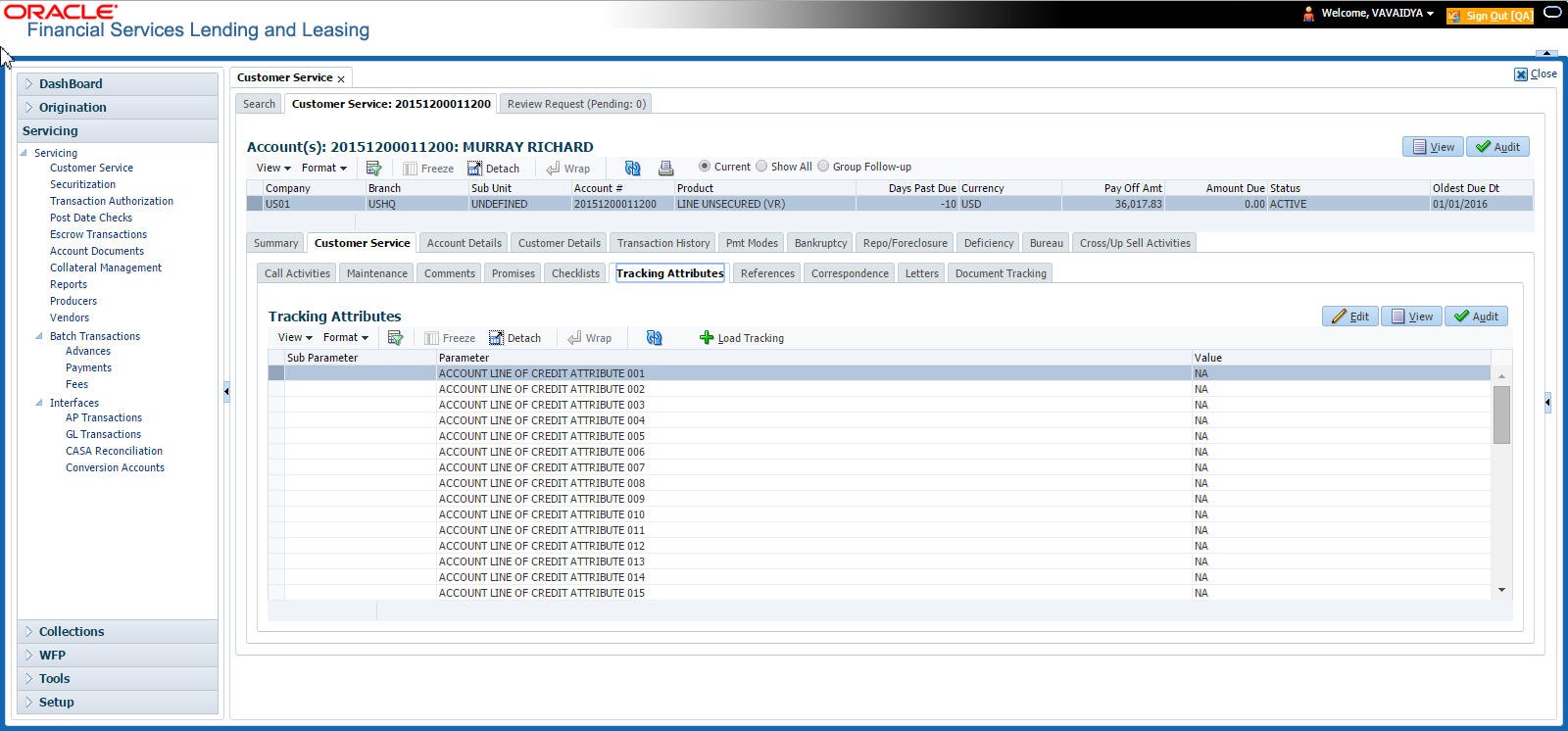Open Transaction Authorization in the Servicing tree
This screenshot has width=1568, height=731.
click(112, 201)
